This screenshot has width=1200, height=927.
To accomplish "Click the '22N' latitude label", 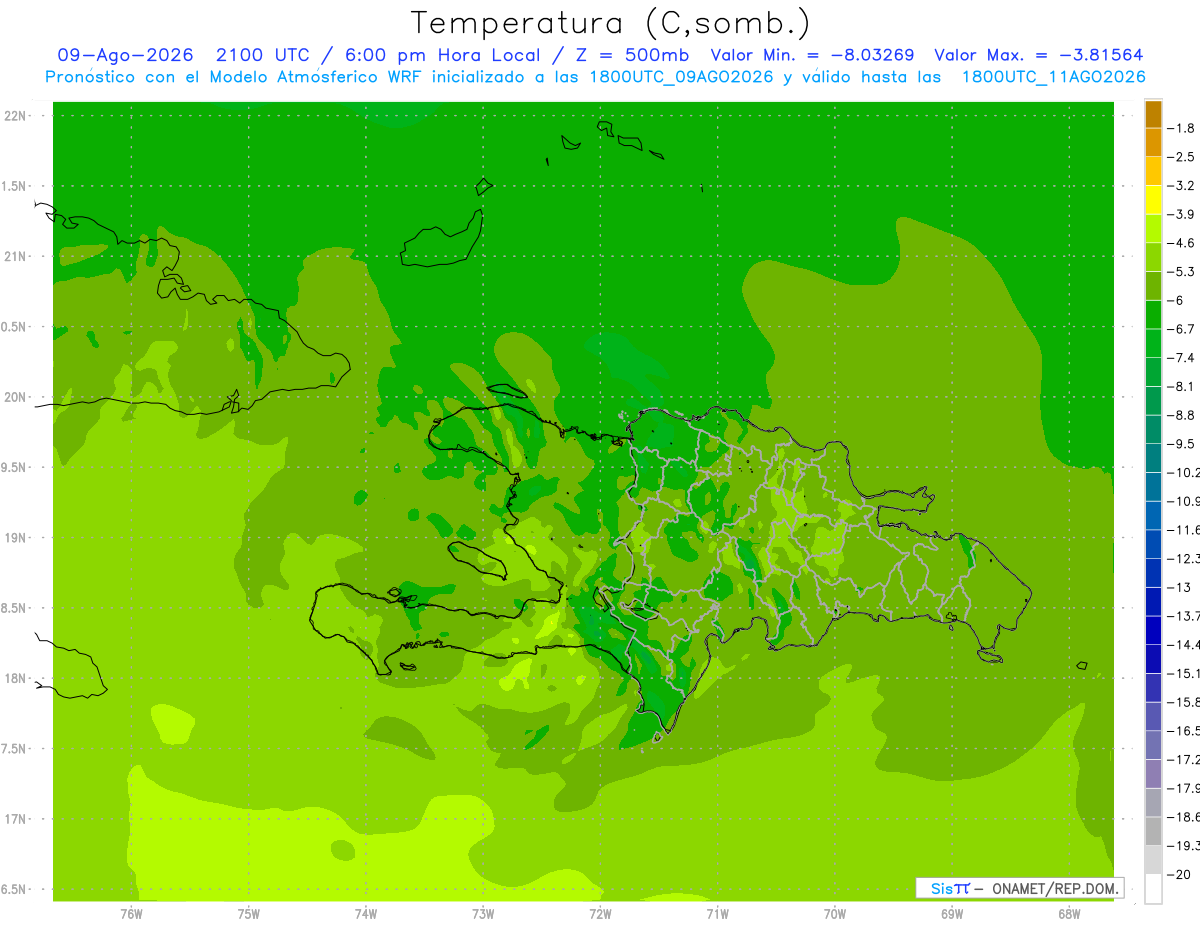I will tap(15, 115).
